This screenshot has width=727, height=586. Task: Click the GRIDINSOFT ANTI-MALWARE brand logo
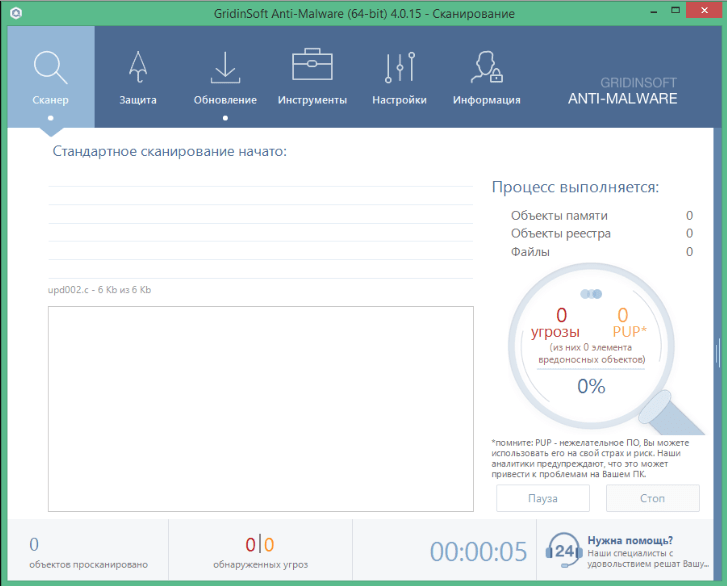(x=622, y=91)
